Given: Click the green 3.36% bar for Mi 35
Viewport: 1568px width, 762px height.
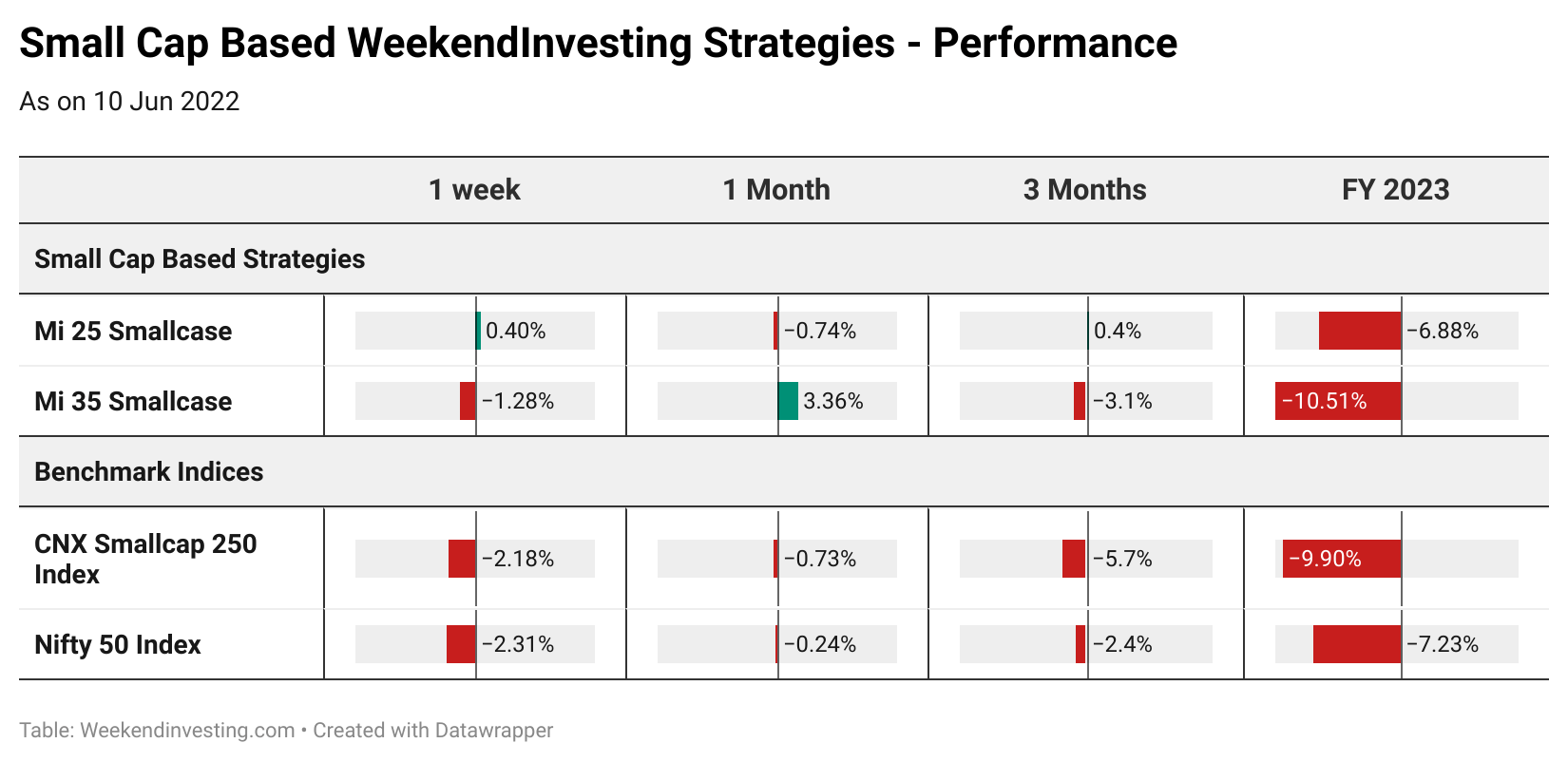Looking at the screenshot, I should [788, 401].
